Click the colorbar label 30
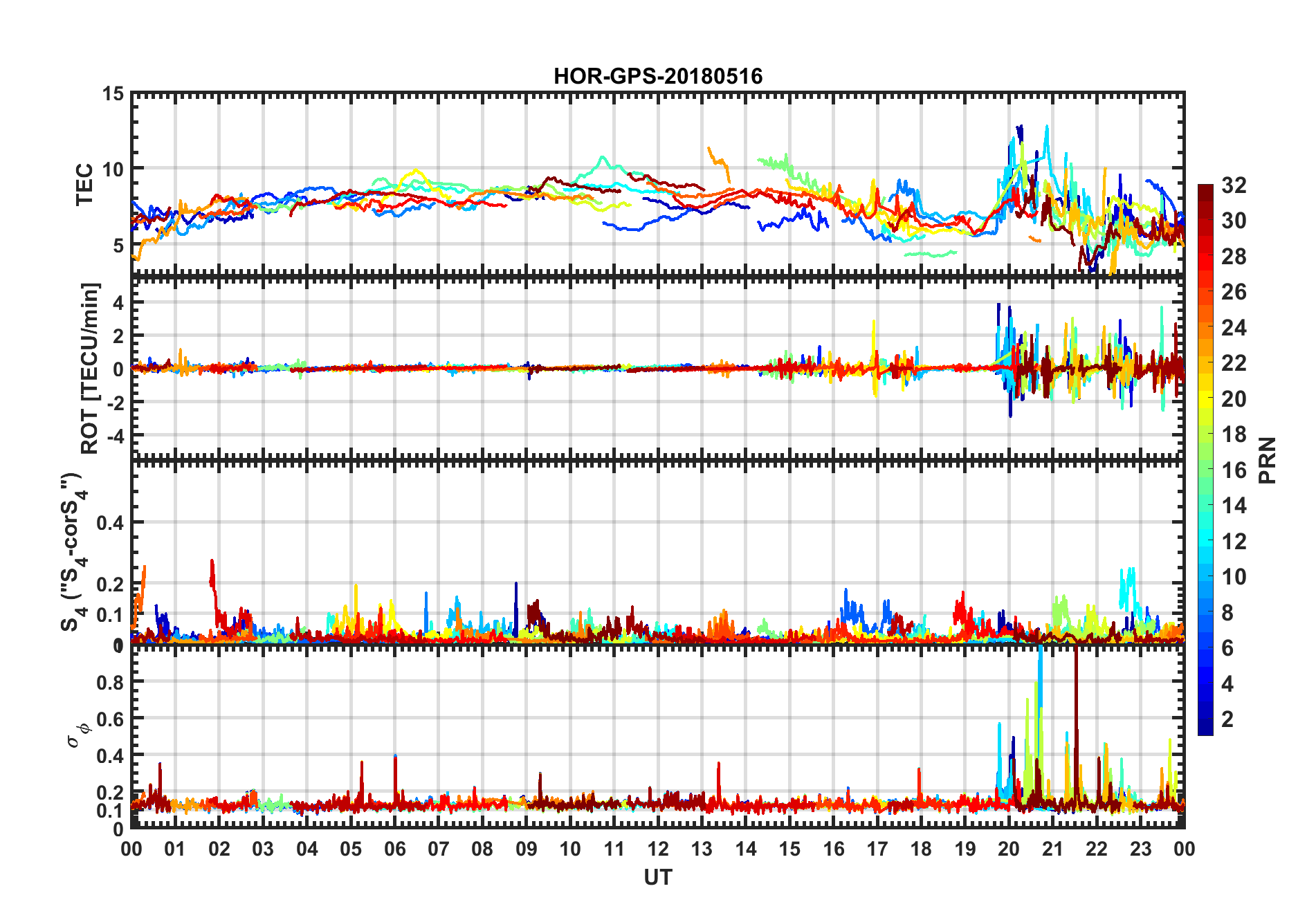 (x=1234, y=221)
